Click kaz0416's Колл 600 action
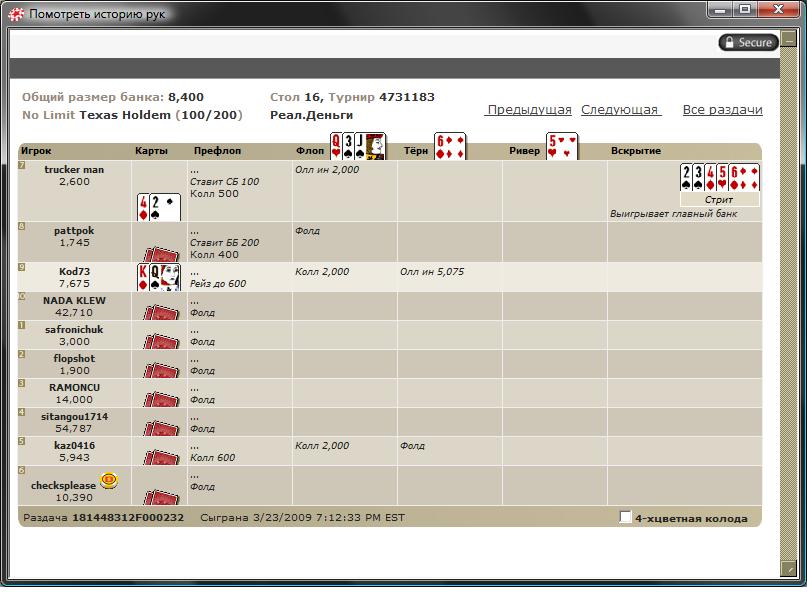Viewport: 807px width, 600px height. 212,457
